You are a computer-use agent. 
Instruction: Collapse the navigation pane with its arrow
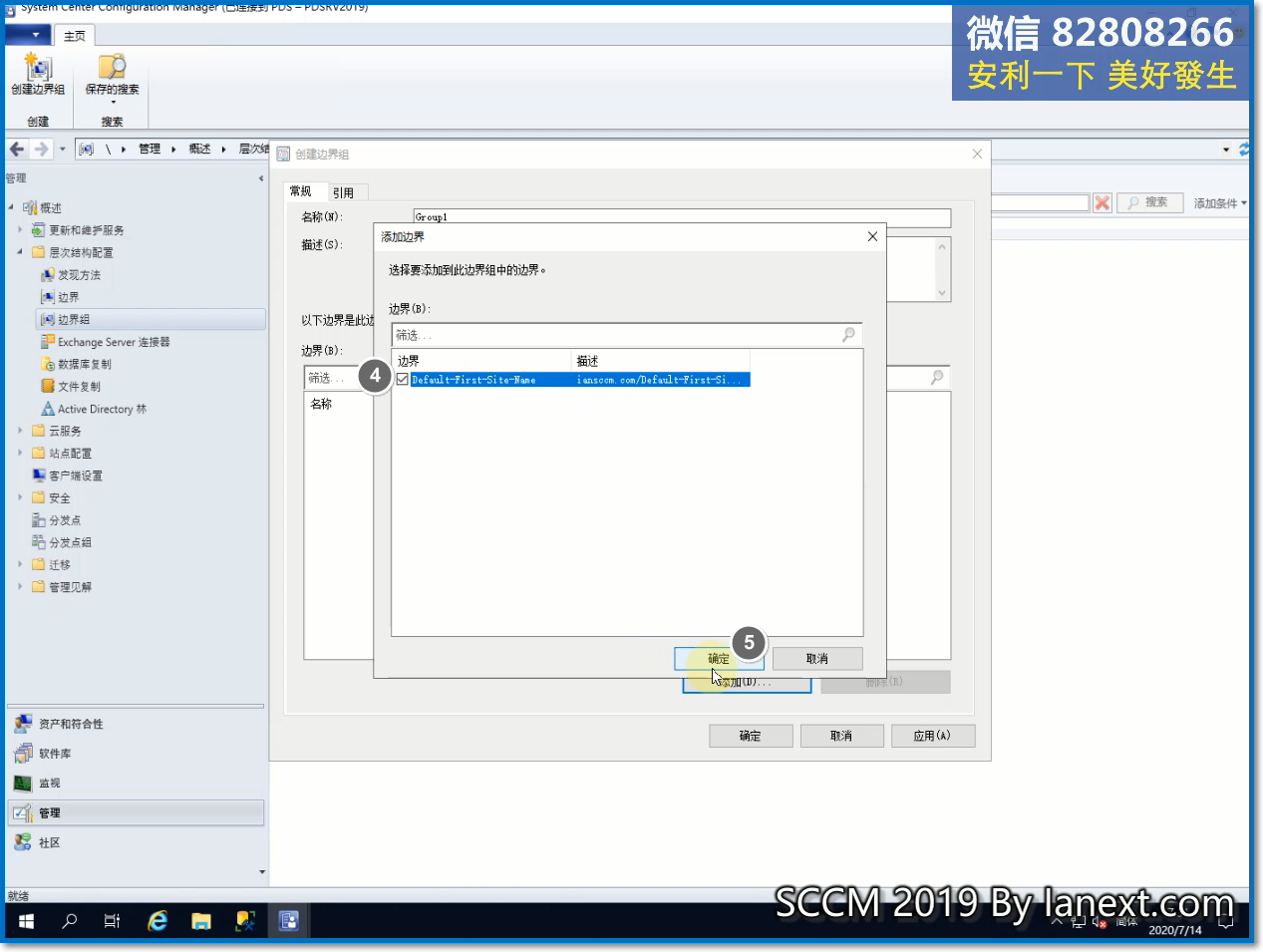pos(261,178)
